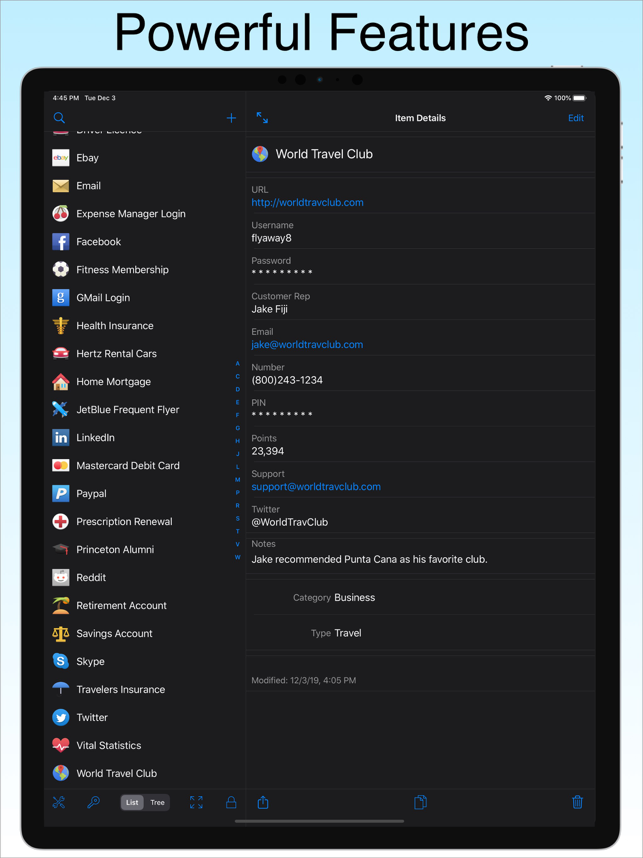Image resolution: width=643 pixels, height=858 pixels.
Task: Click the Twitter handle @WorldTravClub
Action: [x=289, y=522]
